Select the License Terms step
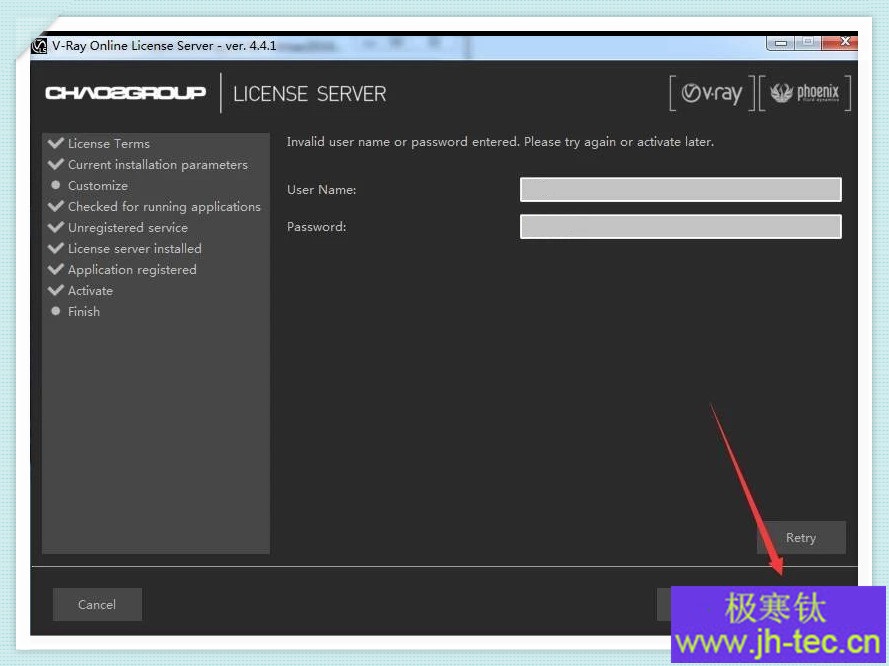Image resolution: width=889 pixels, height=666 pixels. click(109, 143)
